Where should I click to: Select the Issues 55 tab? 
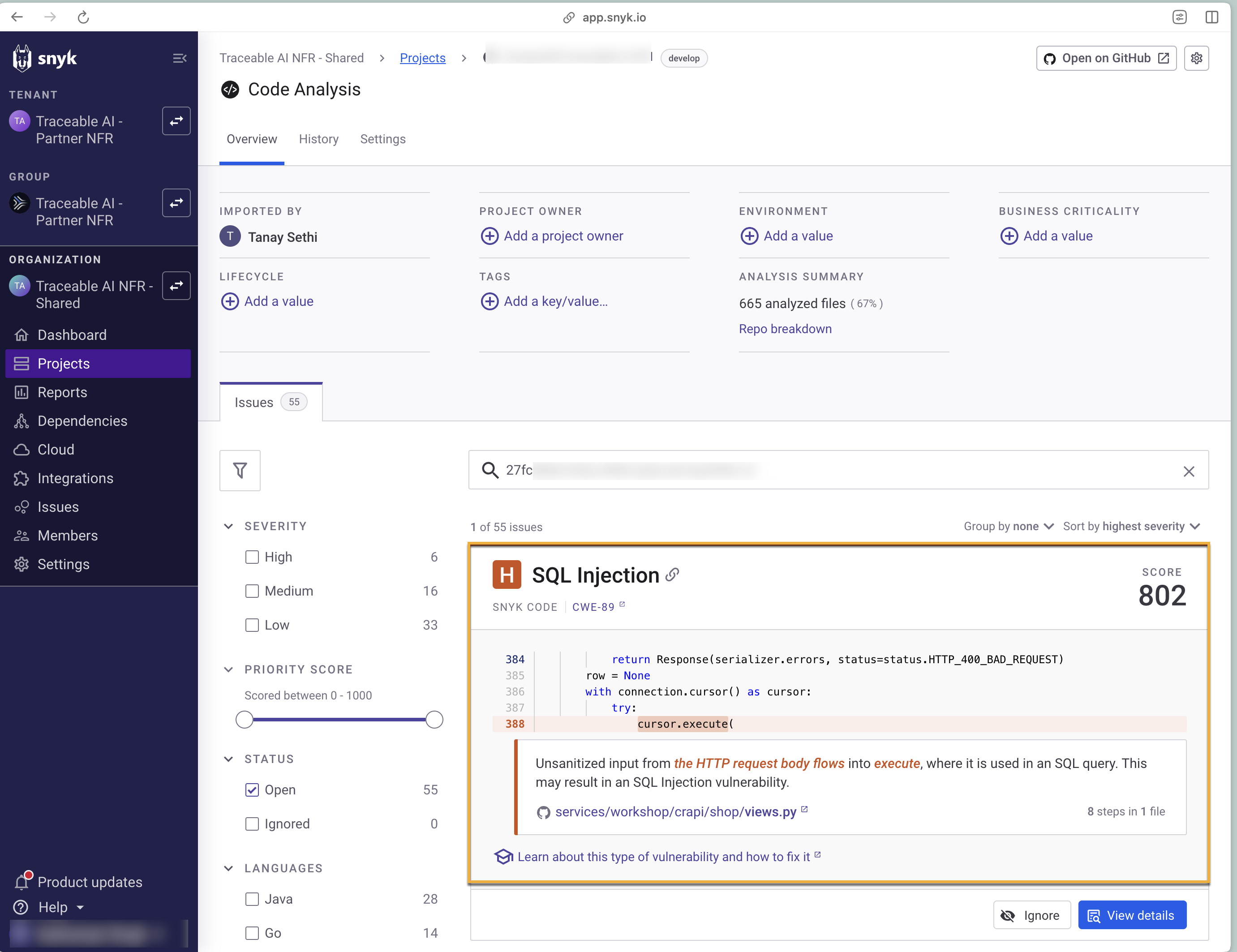(x=271, y=402)
